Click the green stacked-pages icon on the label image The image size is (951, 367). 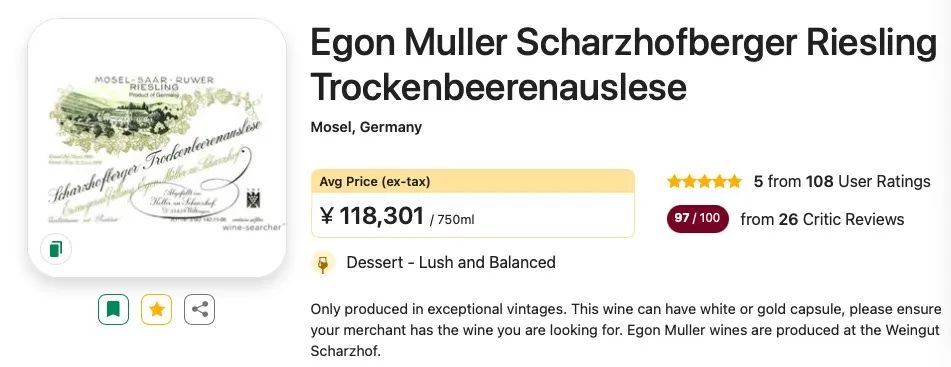click(x=56, y=249)
